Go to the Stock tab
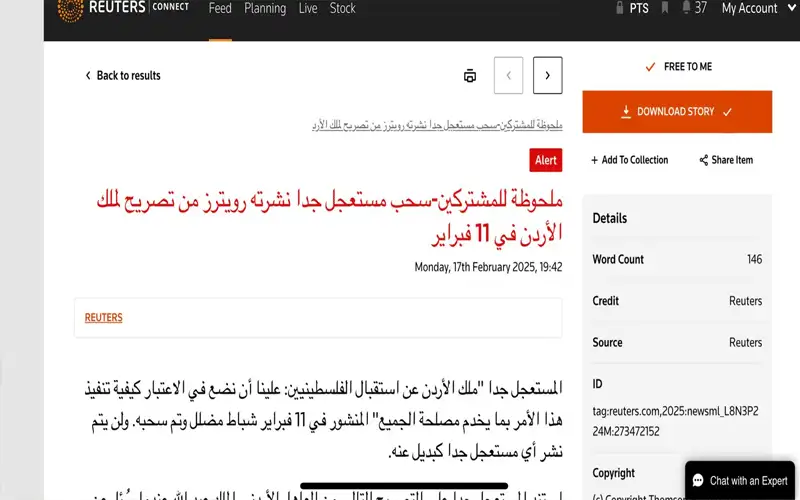 342,8
